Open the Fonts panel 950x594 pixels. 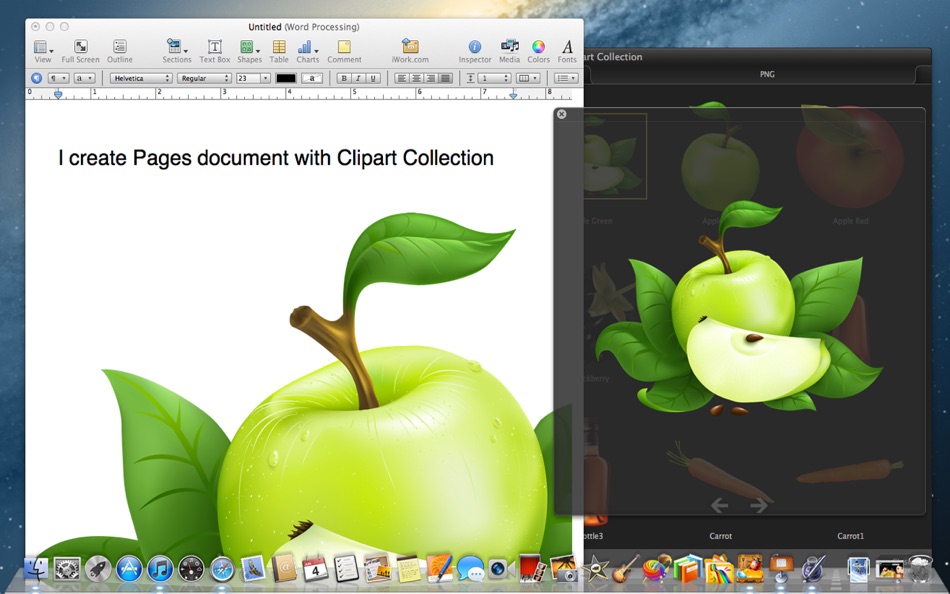click(x=567, y=51)
